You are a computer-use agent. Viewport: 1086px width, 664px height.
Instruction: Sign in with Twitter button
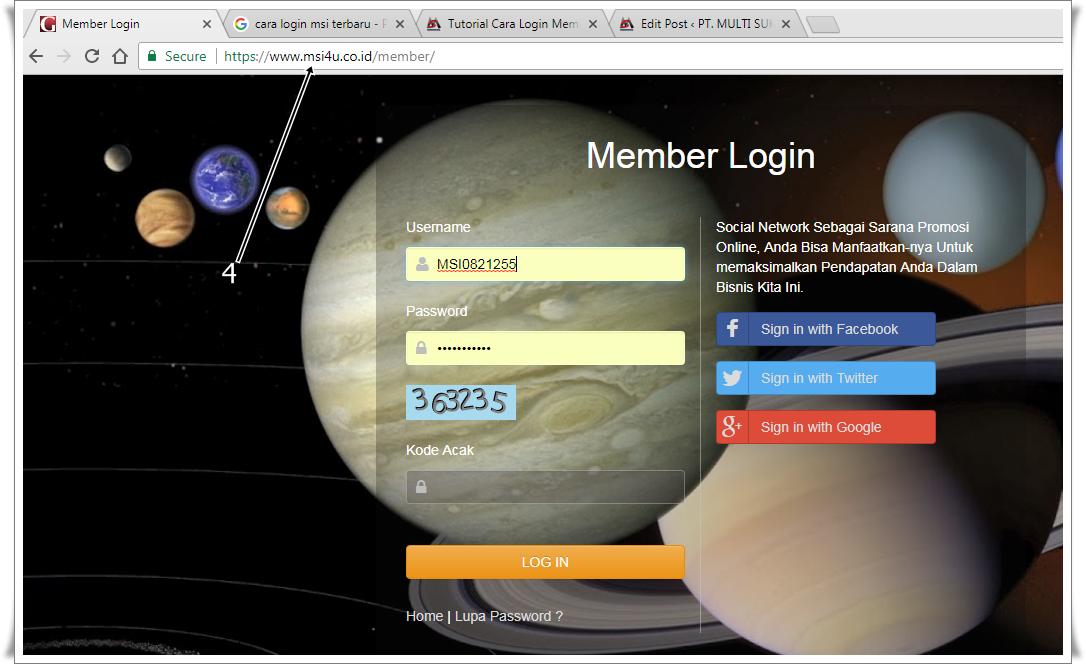point(826,378)
